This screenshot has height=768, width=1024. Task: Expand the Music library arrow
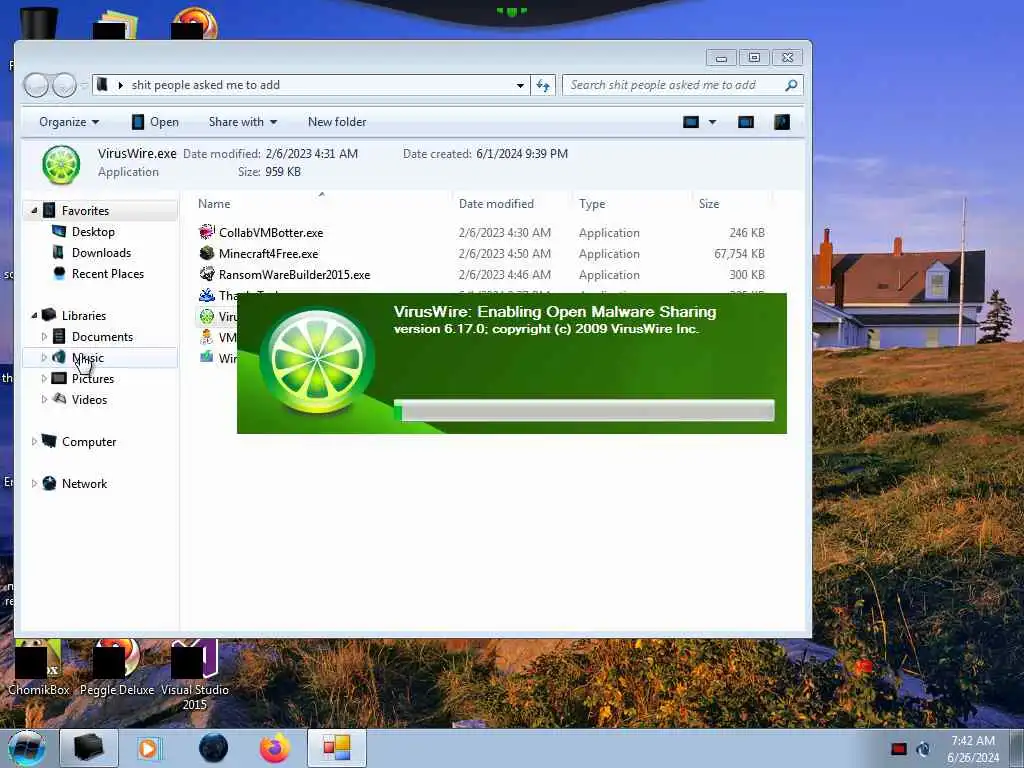tap(44, 357)
